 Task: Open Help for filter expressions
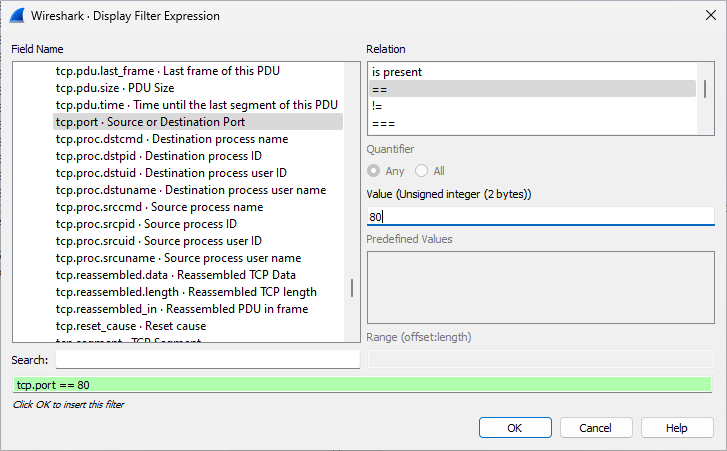click(x=677, y=427)
